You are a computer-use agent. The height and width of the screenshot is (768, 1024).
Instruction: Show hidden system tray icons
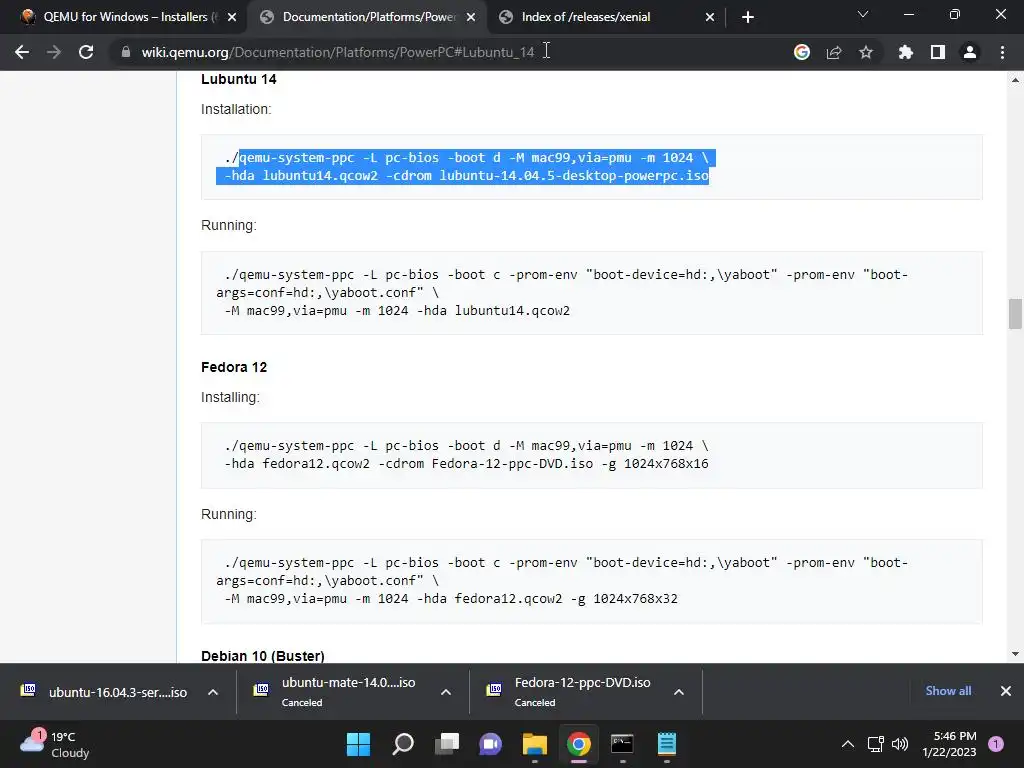[x=848, y=744]
